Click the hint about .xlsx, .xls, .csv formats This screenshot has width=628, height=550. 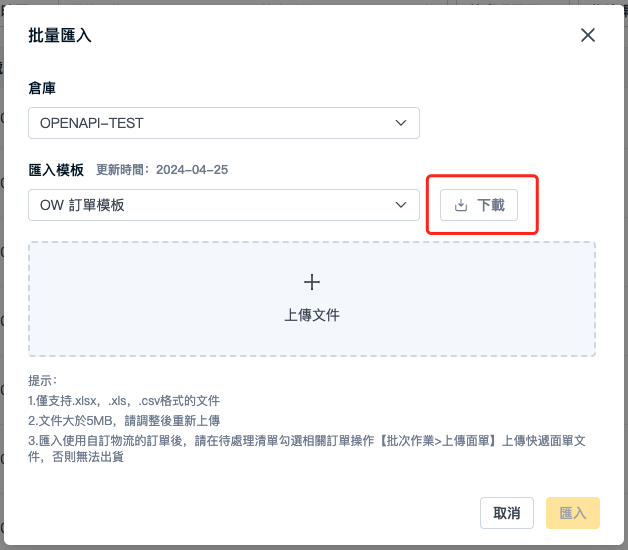124,401
